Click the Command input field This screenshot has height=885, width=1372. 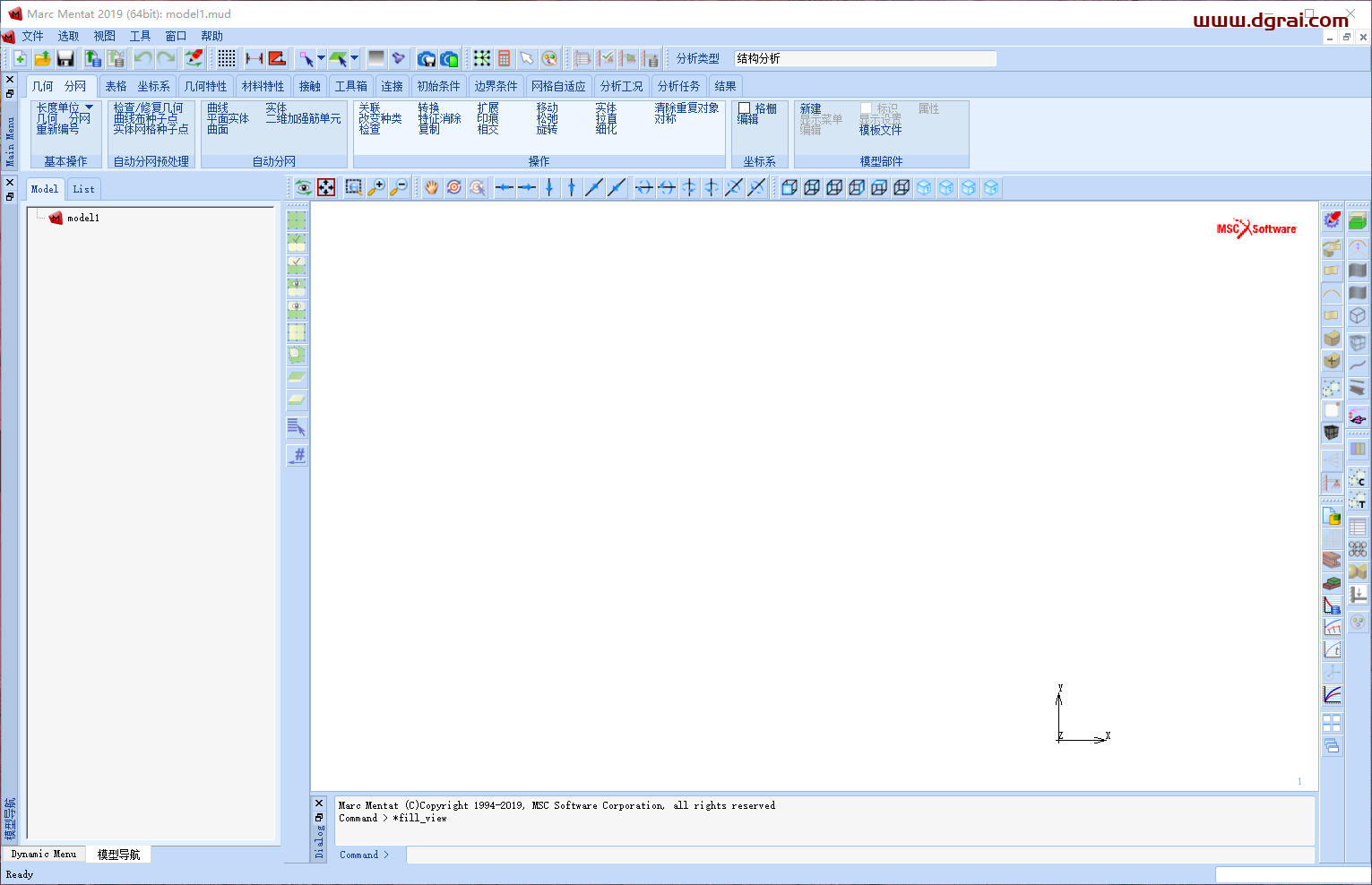pos(860,855)
